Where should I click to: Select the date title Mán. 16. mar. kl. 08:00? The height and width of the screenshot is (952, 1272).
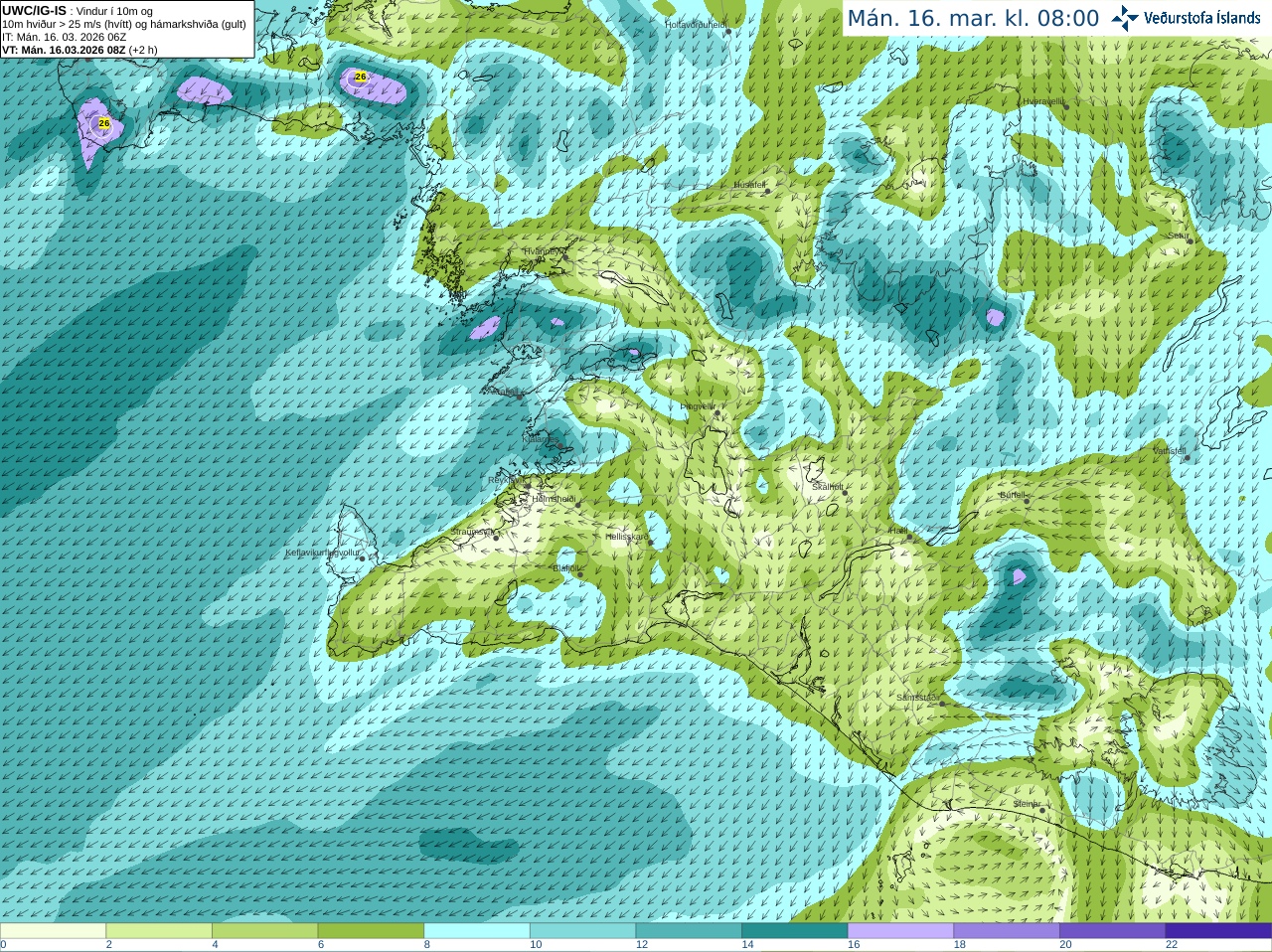click(973, 18)
